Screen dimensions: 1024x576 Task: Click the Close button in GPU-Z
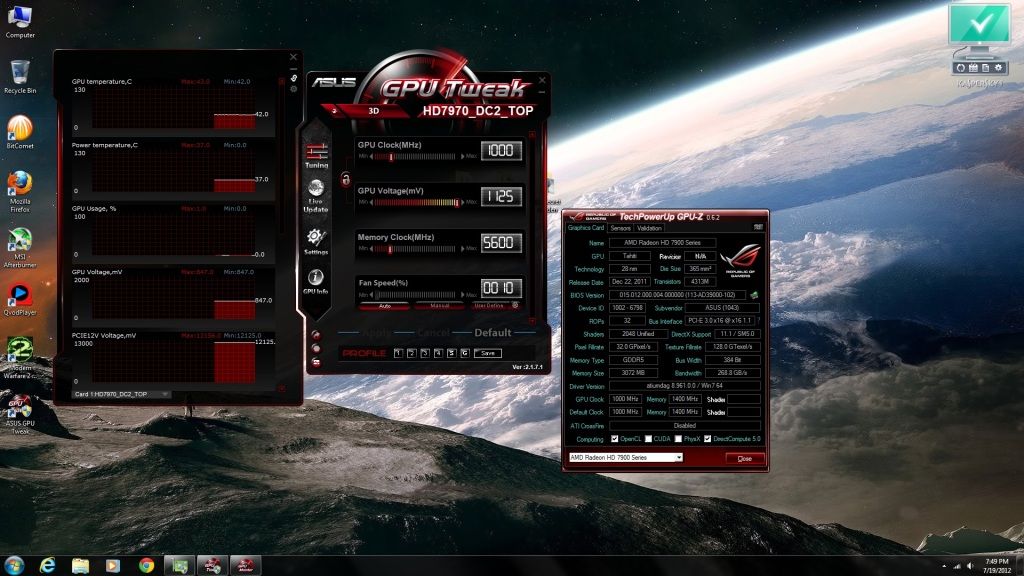tap(744, 458)
